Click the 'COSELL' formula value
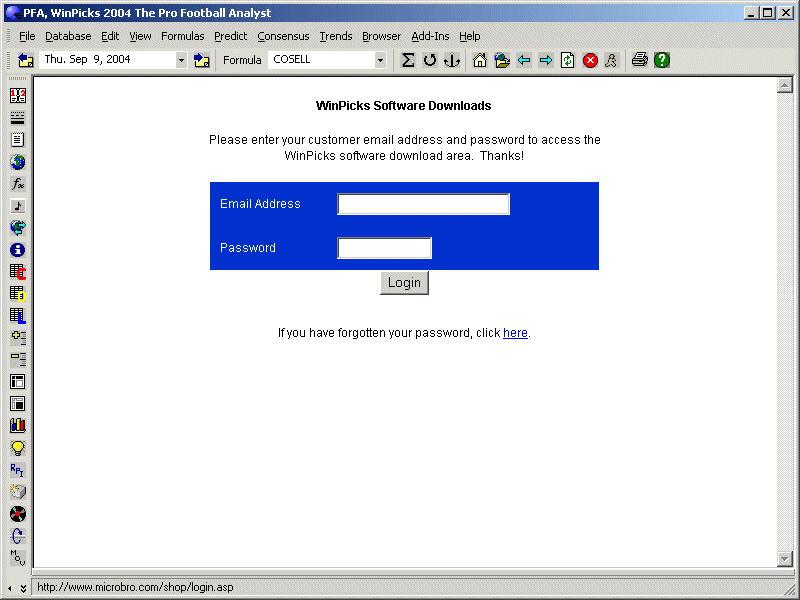Image resolution: width=800 pixels, height=600 pixels. (x=291, y=59)
